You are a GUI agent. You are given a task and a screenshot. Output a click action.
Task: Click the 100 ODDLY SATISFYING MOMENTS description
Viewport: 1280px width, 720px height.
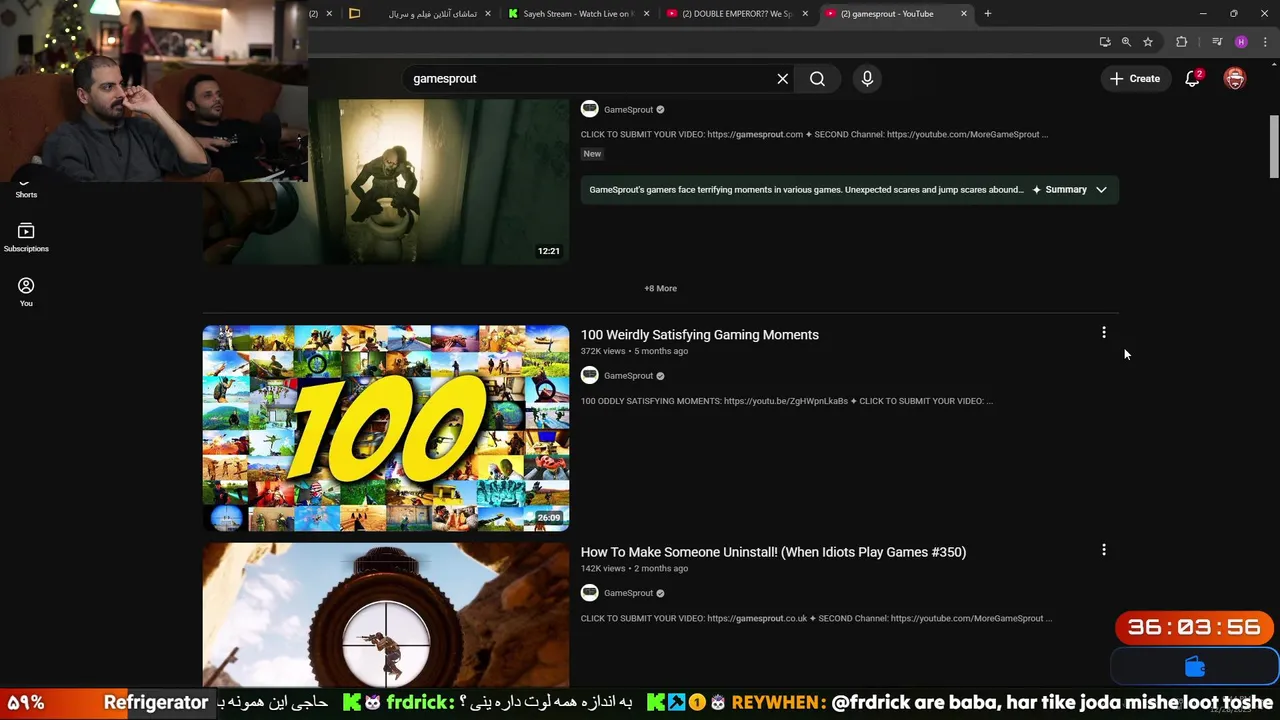[x=786, y=401]
